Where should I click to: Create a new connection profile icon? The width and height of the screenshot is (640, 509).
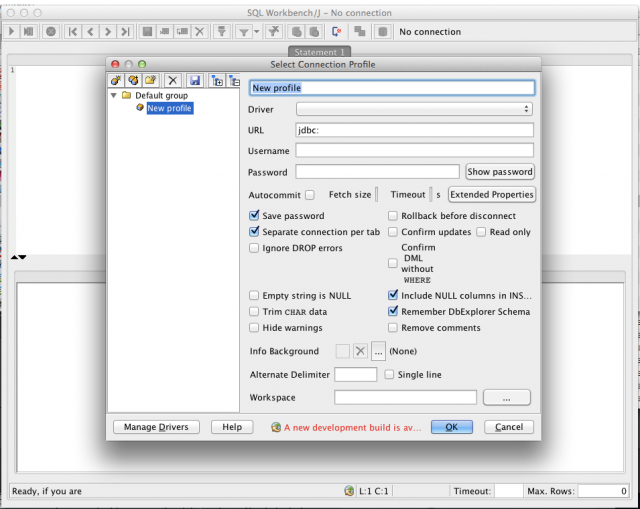[116, 80]
